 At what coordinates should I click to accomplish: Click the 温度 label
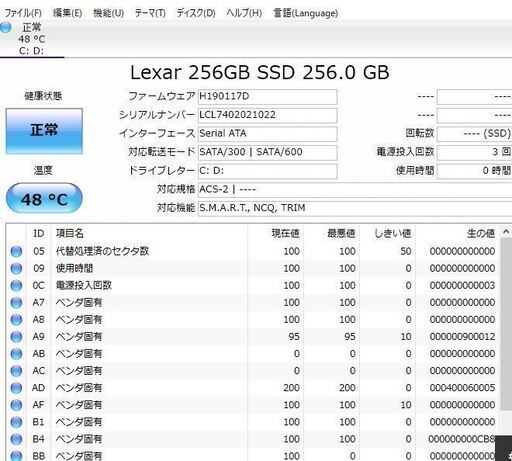coord(43,171)
